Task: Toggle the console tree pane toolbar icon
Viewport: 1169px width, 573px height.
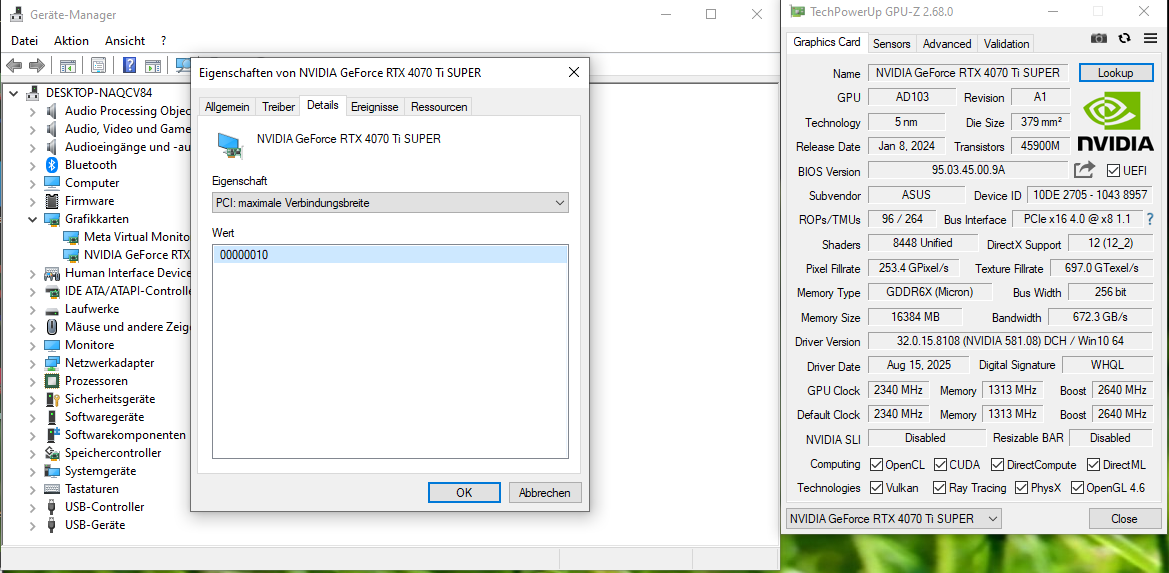Action: (67, 66)
